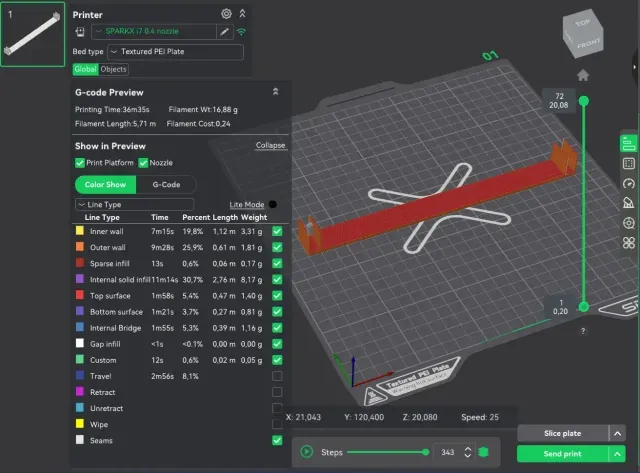Uncheck Outer wall visibility checkbox

click(x=277, y=247)
